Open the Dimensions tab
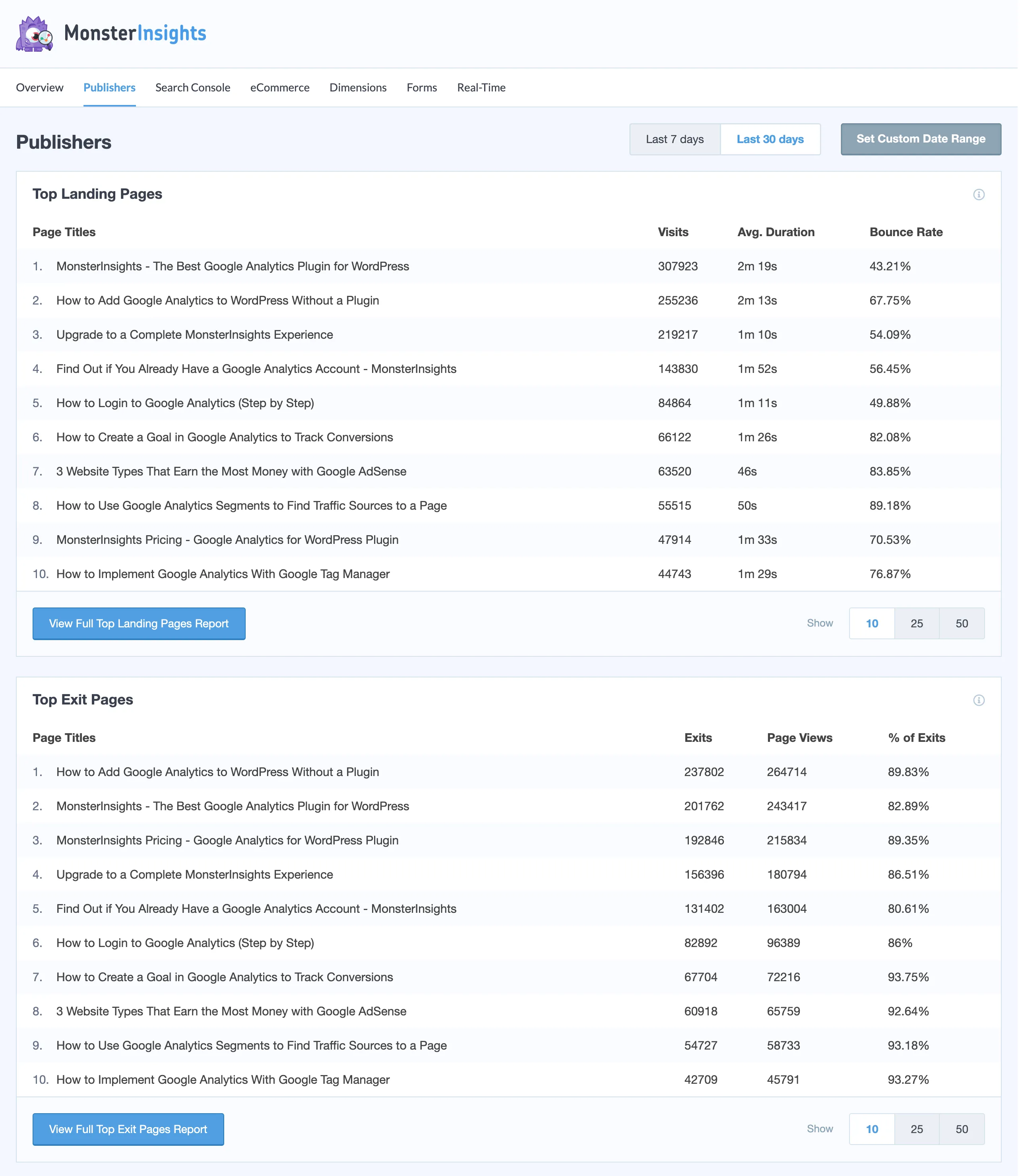 point(359,87)
